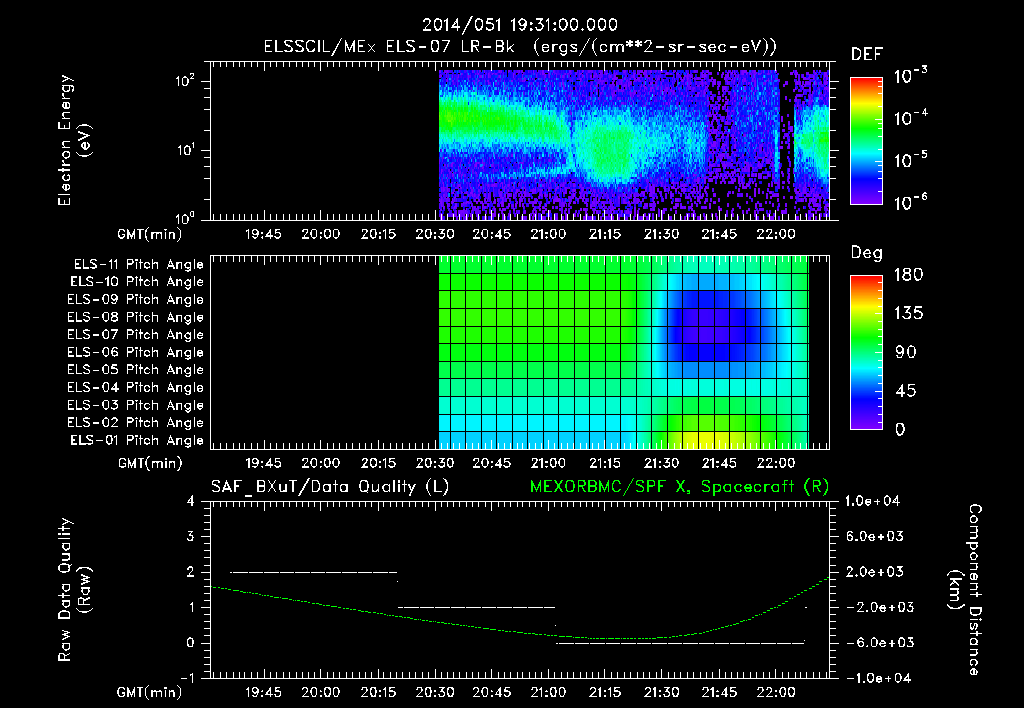Image resolution: width=1024 pixels, height=708 pixels.
Task: Click the Deg colorbar label
Action: coord(866,253)
